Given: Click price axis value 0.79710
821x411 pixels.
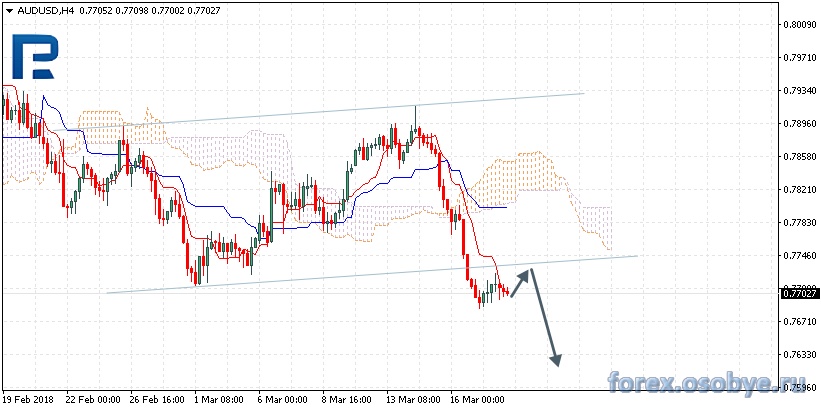Looking at the screenshot, I should pos(799,57).
